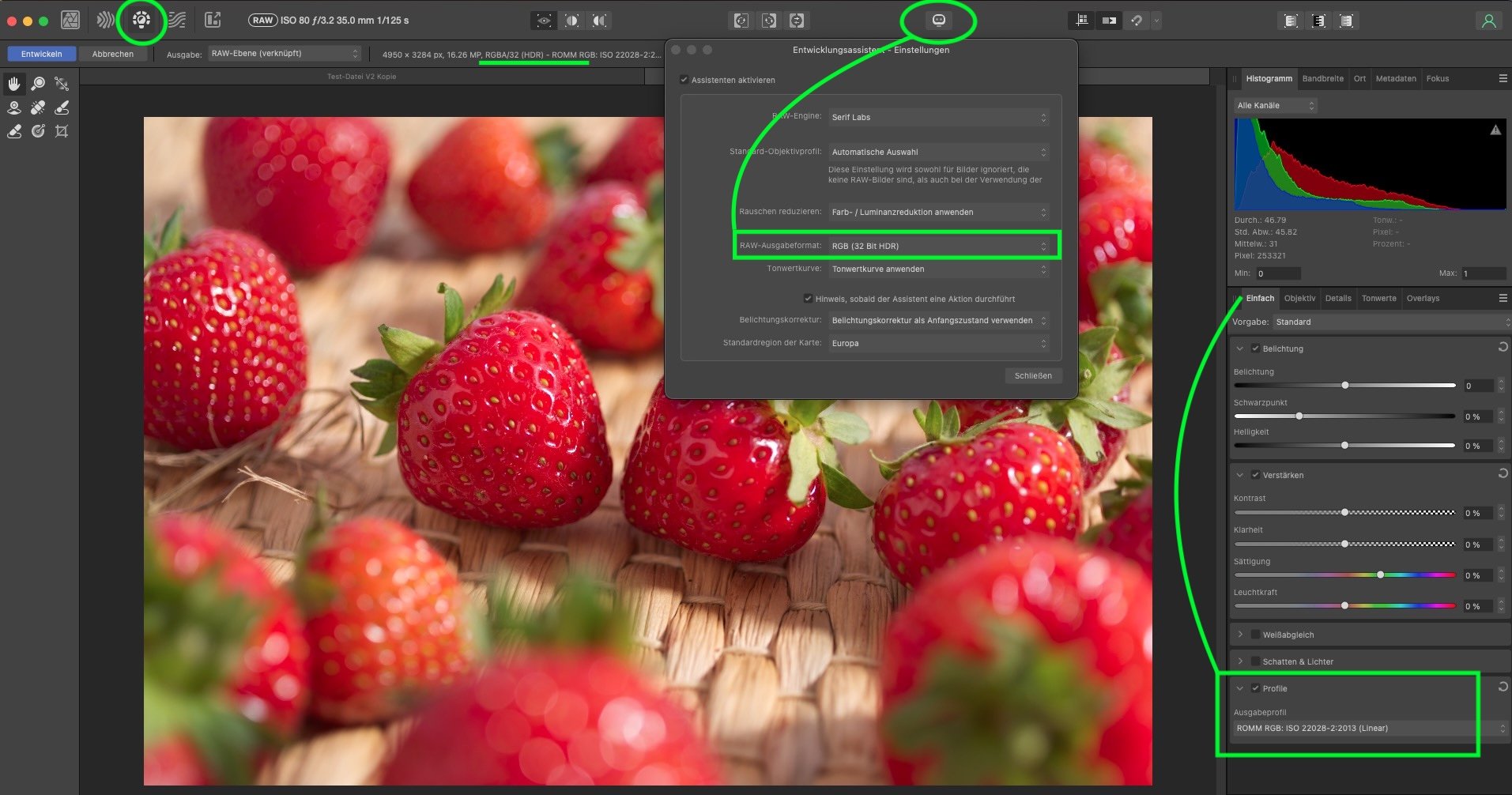Select the single view mode icon
The image size is (1512, 795).
click(x=544, y=21)
